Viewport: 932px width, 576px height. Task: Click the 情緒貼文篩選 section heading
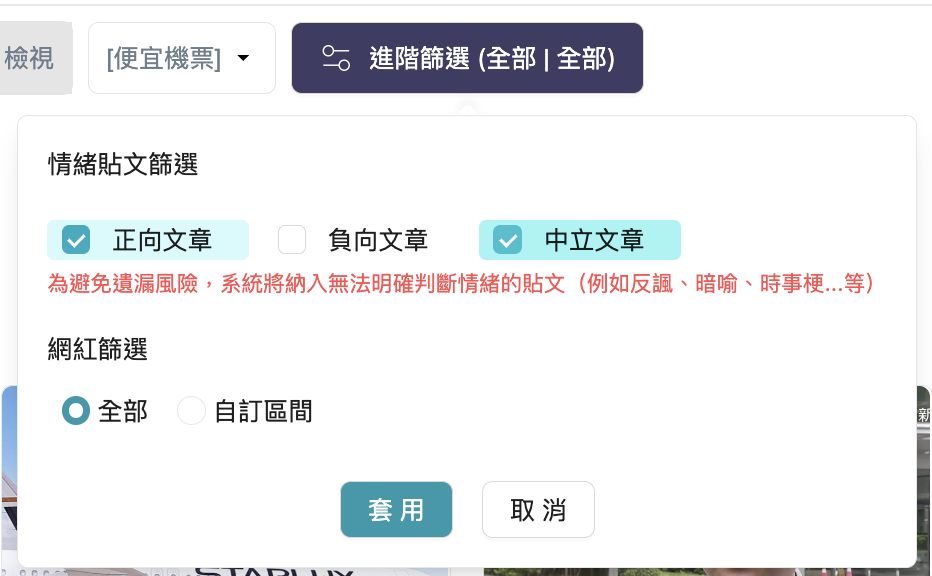point(123,165)
